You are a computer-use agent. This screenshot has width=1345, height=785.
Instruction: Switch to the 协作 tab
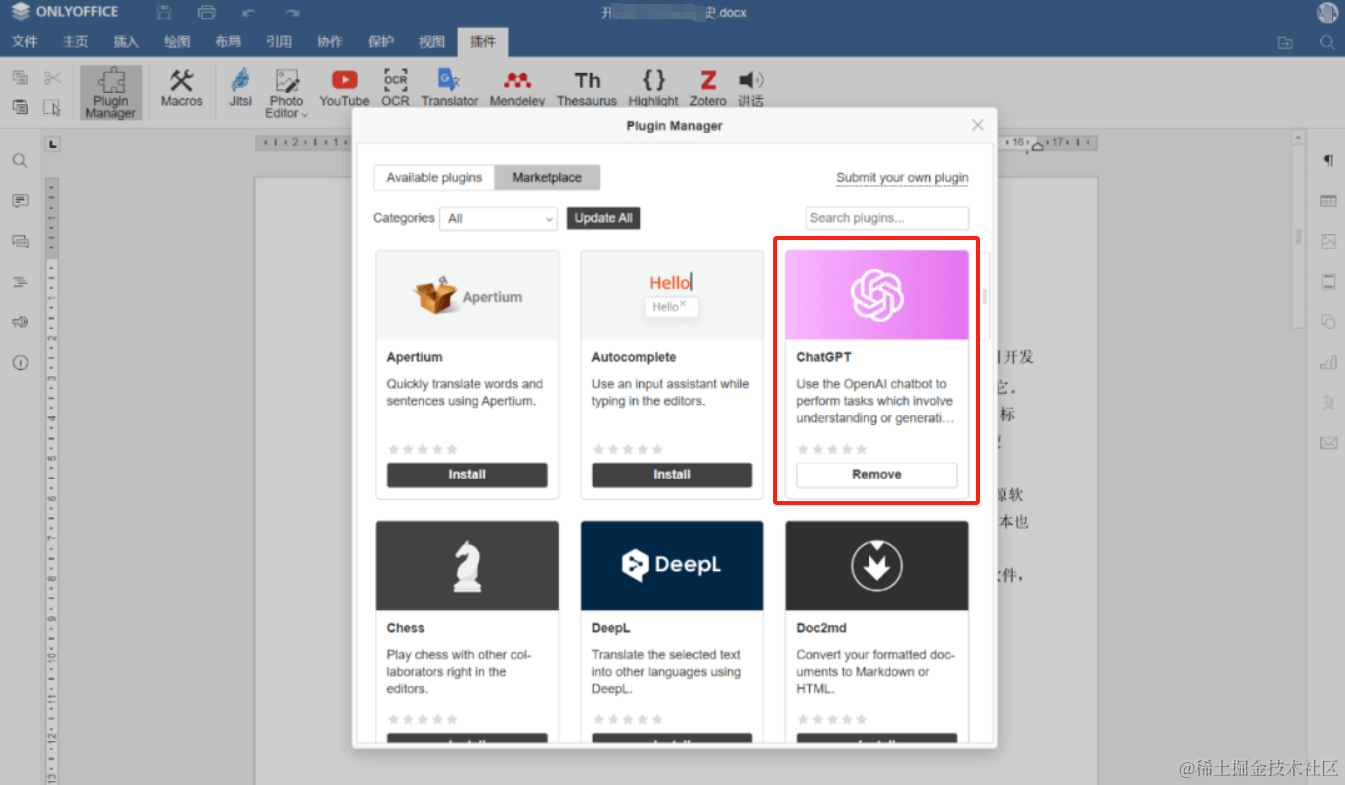(x=330, y=42)
